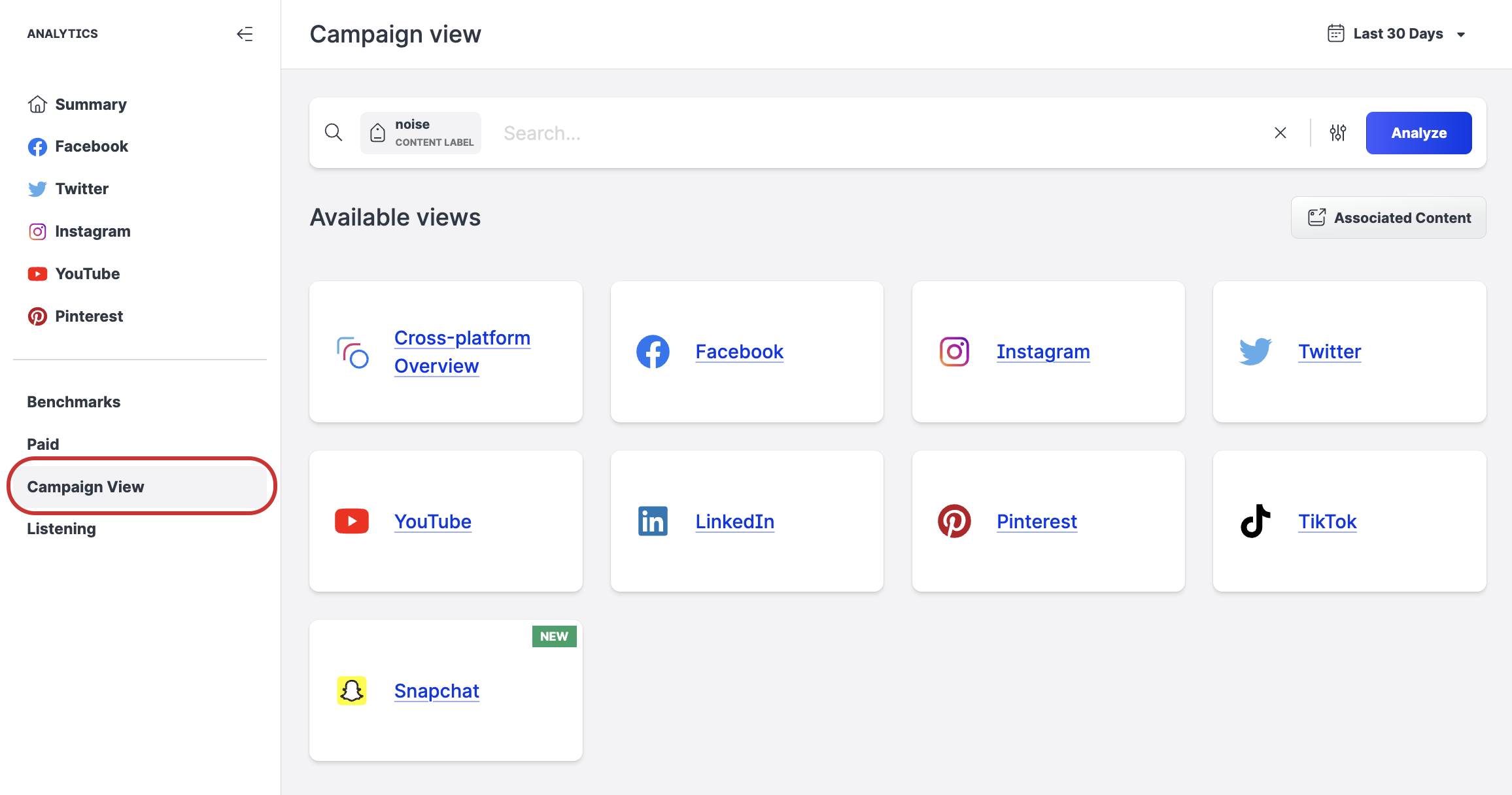Image resolution: width=1512 pixels, height=795 pixels.
Task: Open the Pinterest campaign view link
Action: click(x=1037, y=521)
